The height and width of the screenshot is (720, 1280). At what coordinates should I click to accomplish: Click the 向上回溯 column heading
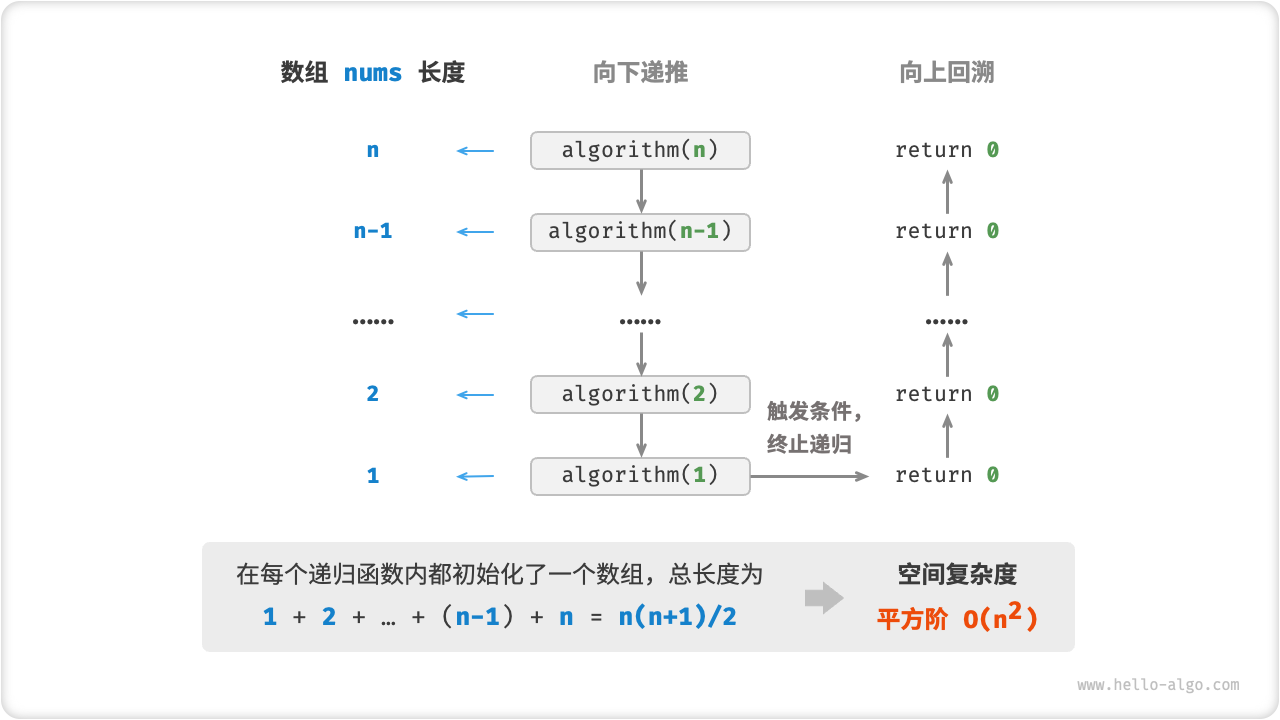pos(947,72)
